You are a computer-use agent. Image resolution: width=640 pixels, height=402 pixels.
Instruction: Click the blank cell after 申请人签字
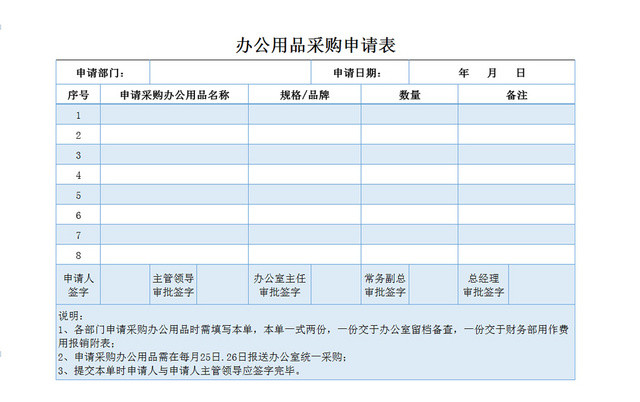point(125,285)
